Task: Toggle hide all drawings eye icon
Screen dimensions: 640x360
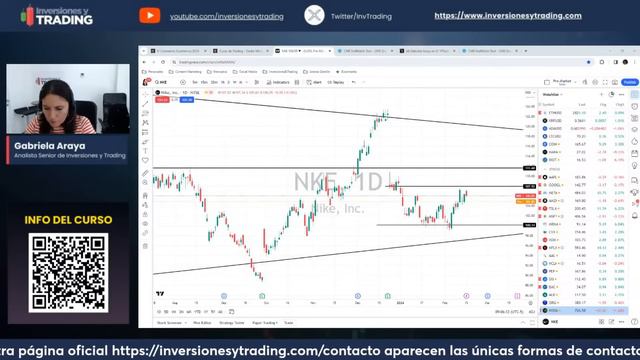Action: tap(145, 224)
